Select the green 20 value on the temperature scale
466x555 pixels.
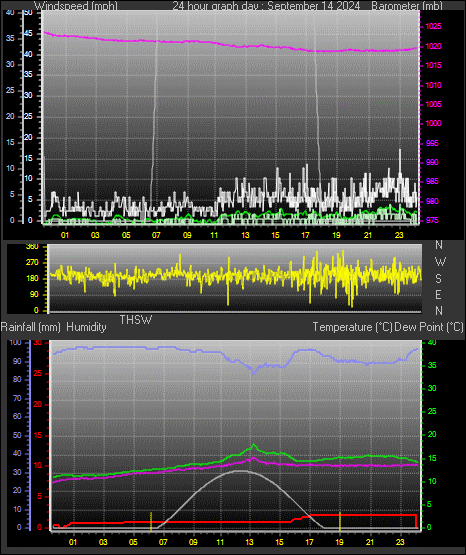(x=432, y=435)
